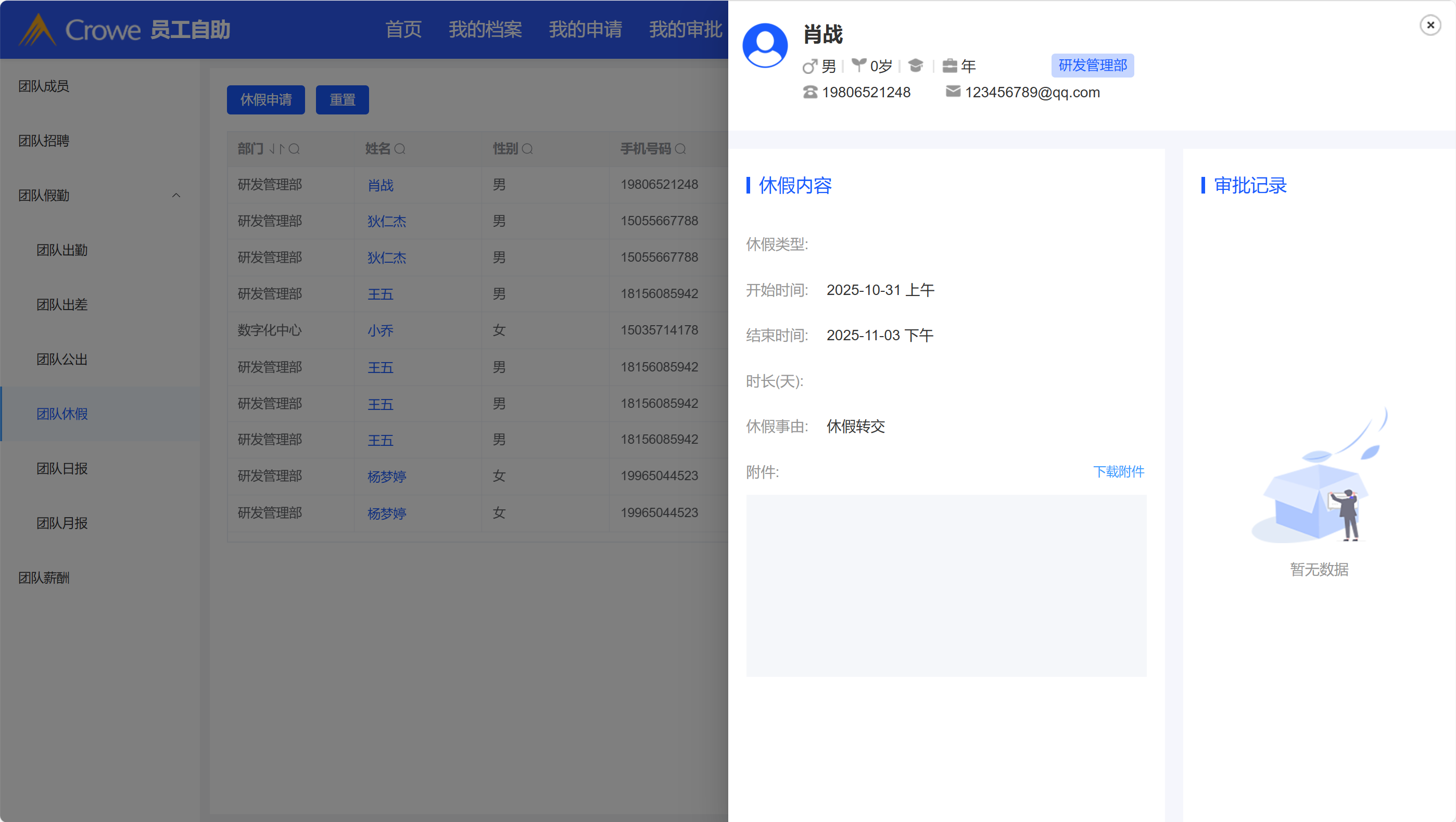The height and width of the screenshot is (822, 1456).
Task: Close the 肖战 detail panel
Action: 1430,25
